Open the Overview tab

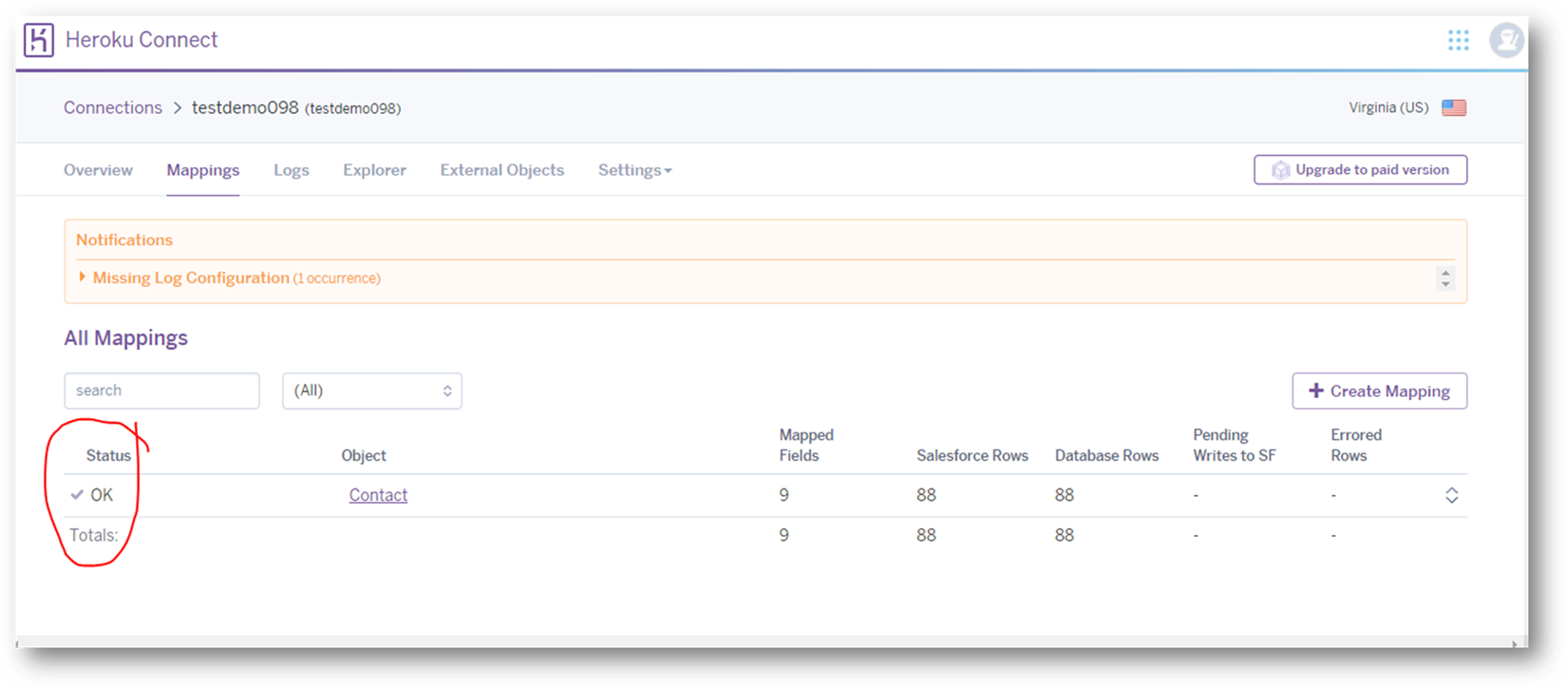click(x=98, y=170)
